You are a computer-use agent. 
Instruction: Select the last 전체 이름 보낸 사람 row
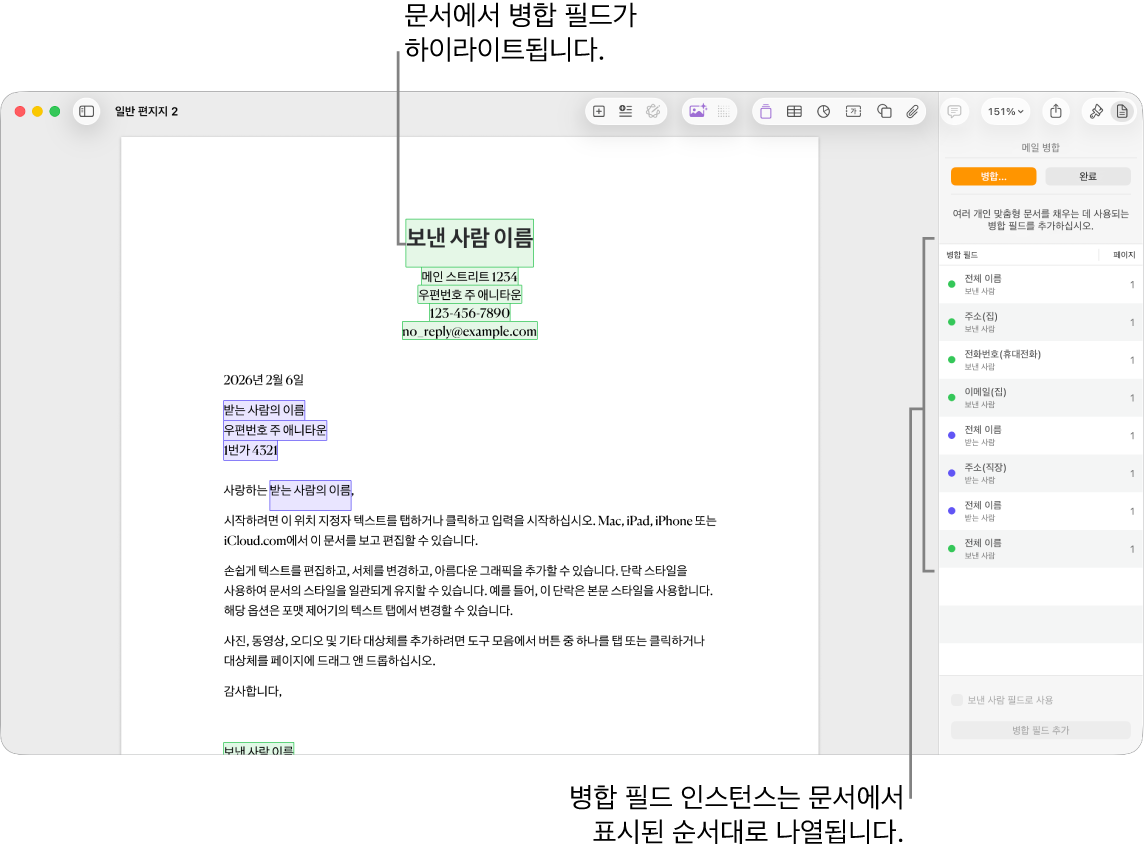(x=1040, y=549)
